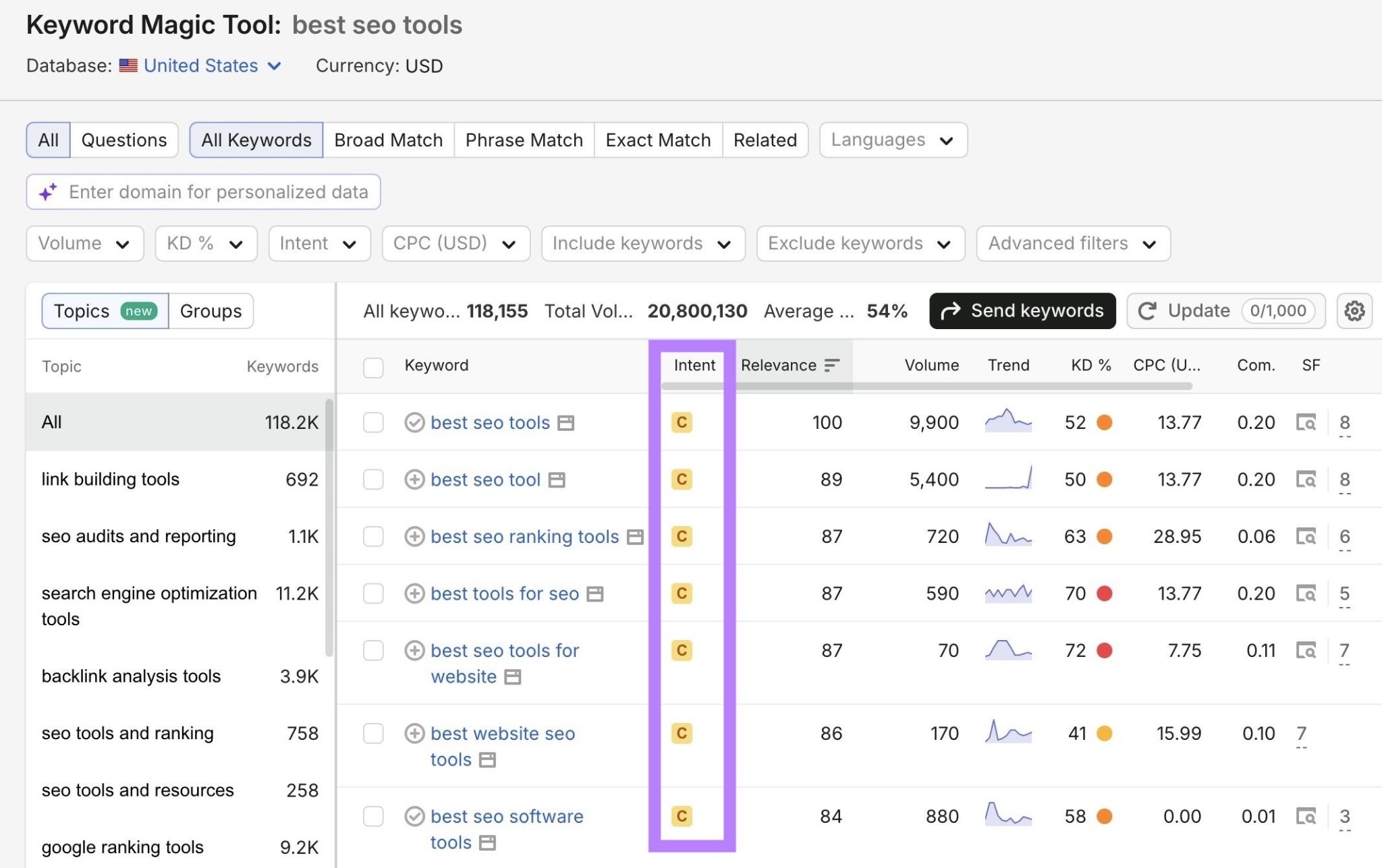Image resolution: width=1382 pixels, height=868 pixels.
Task: Open SERP features icon in 'best seo tools' row
Action: [1306, 423]
